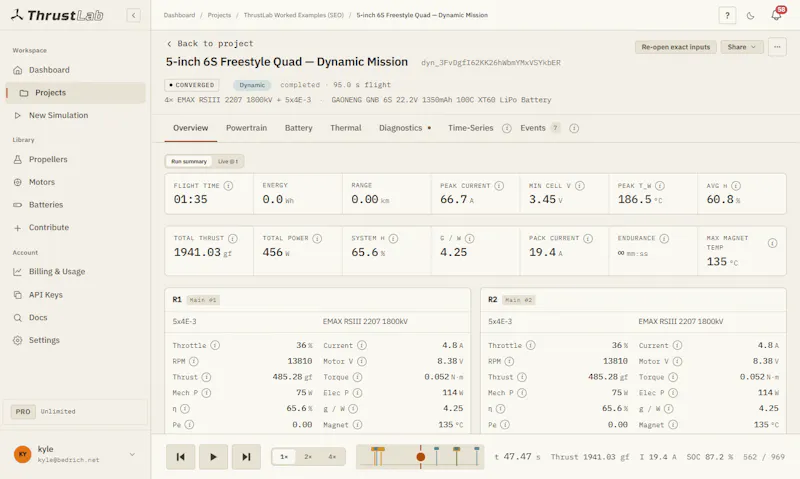Click R1 Throttle info icon
The width and height of the screenshot is (800, 479).
215,345
